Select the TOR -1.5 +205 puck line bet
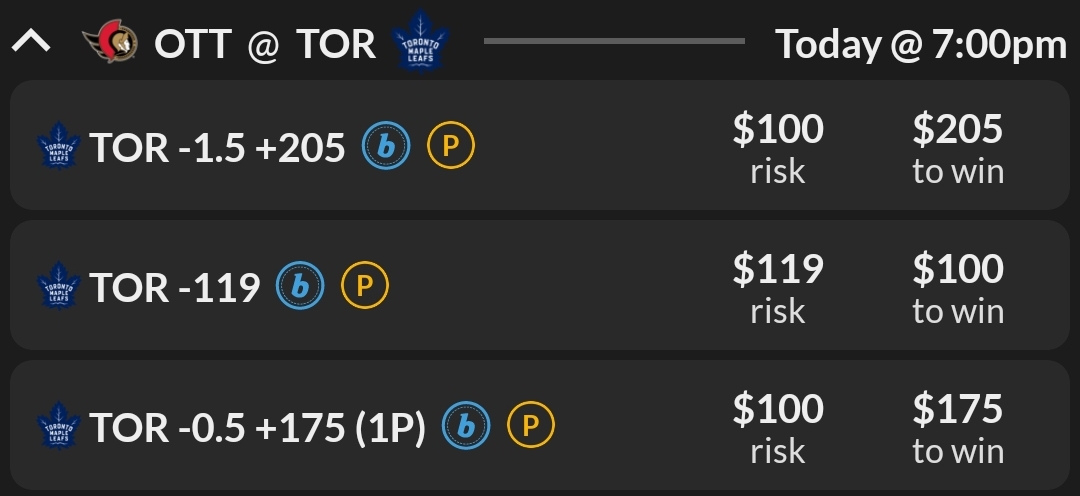The width and height of the screenshot is (1080, 496). [217, 148]
